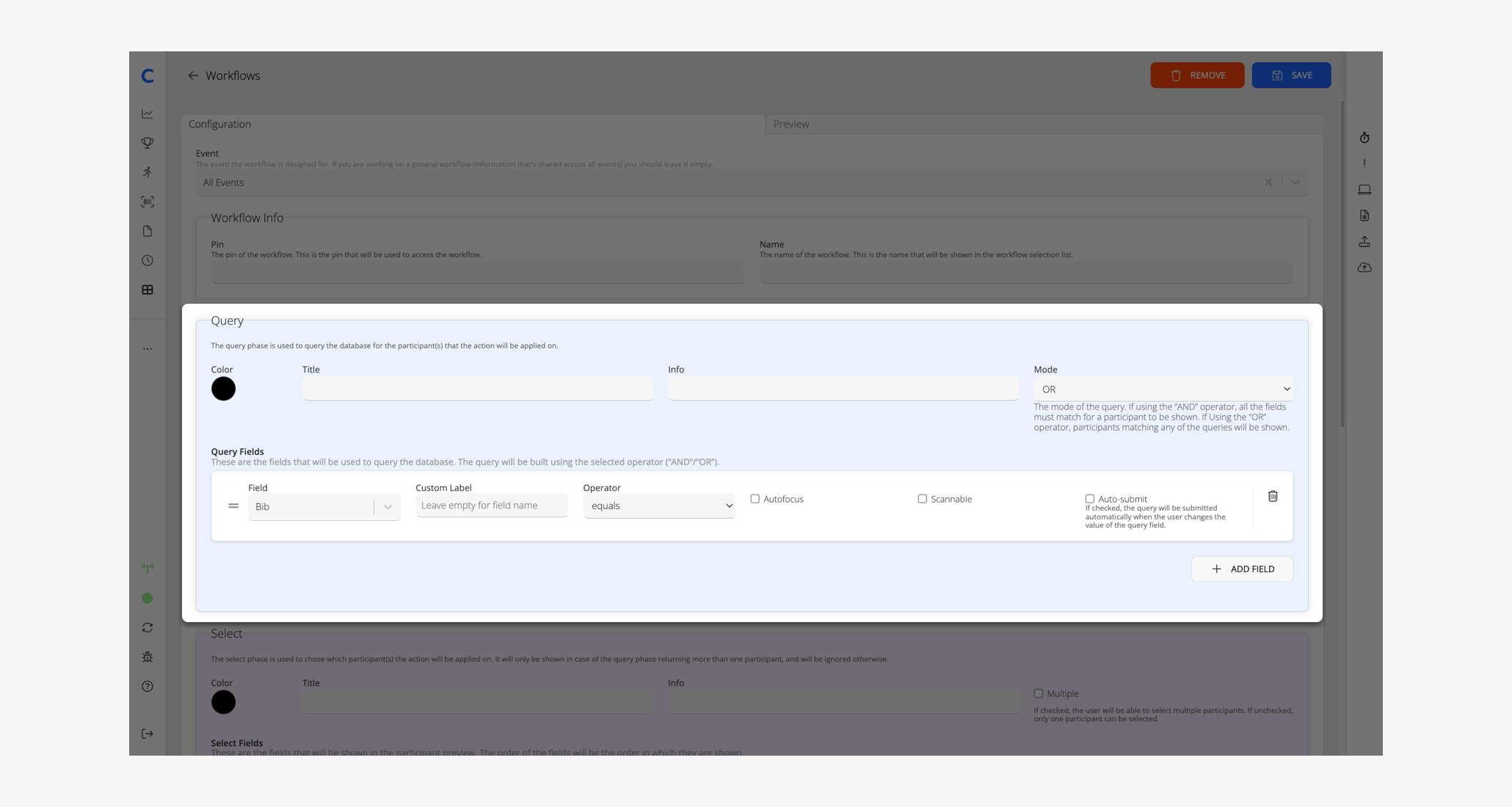
Task: Open the question mark help icon
Action: coord(148,687)
